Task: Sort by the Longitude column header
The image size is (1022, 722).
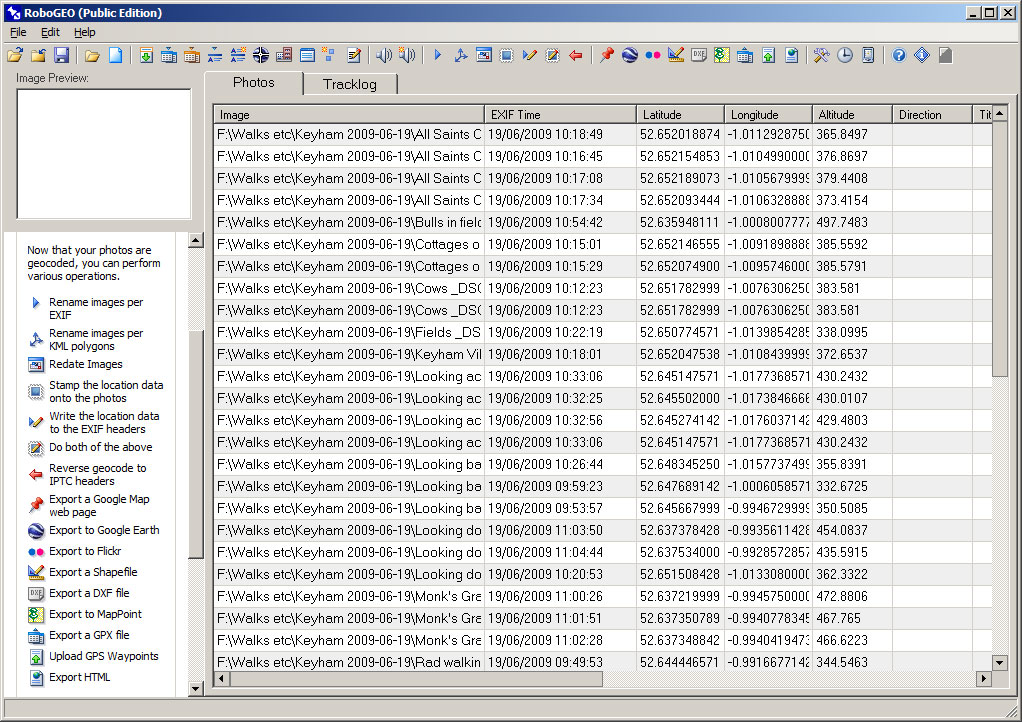Action: tap(768, 115)
